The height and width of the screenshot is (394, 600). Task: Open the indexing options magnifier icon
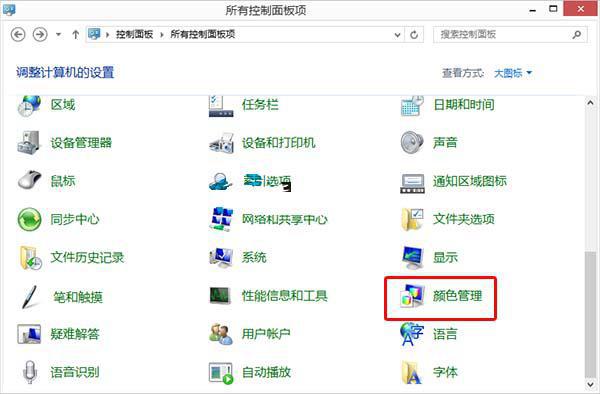[x=221, y=181]
